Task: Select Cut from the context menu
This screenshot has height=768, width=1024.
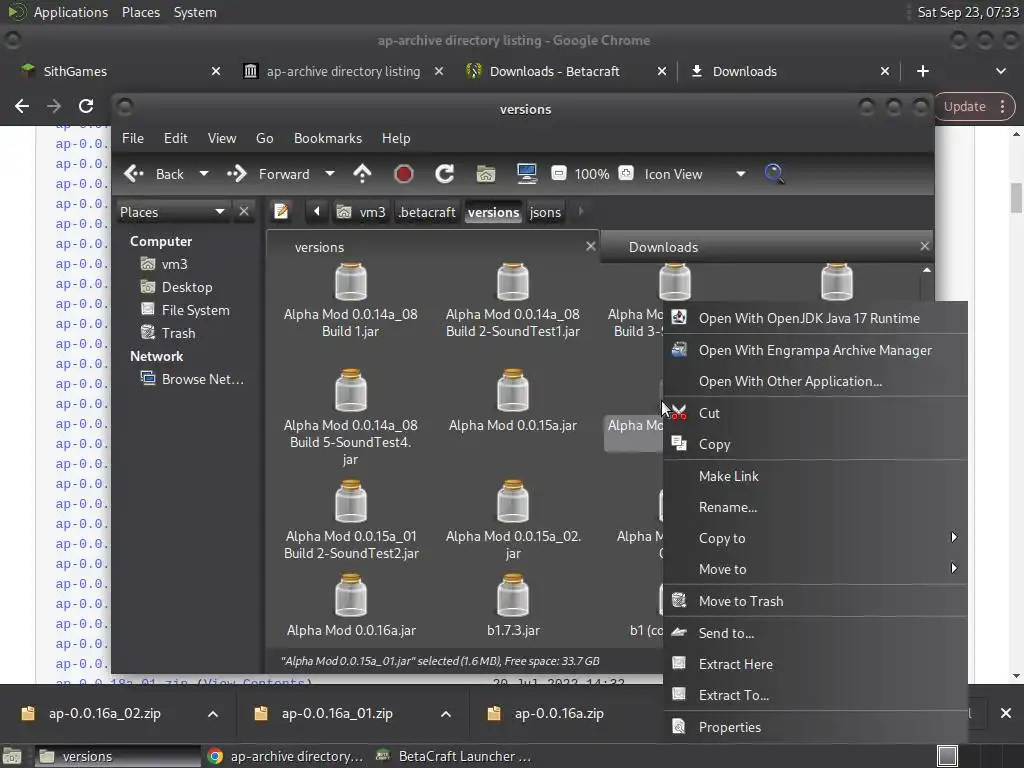Action: (815, 413)
